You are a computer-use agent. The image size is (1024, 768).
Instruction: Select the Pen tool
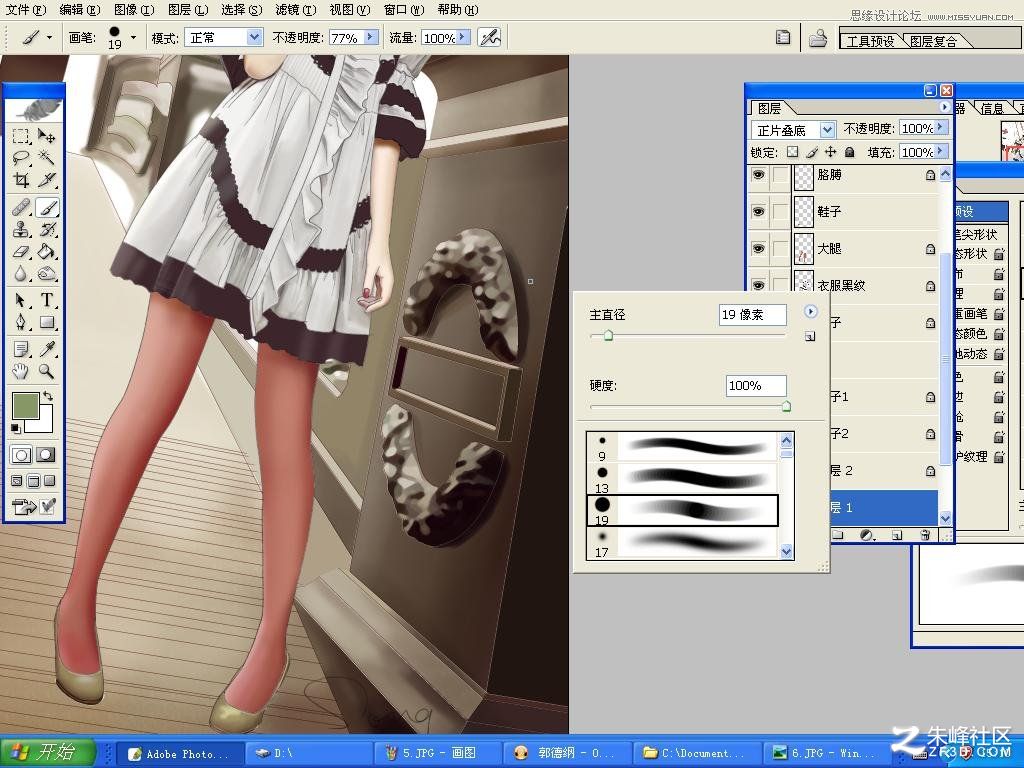21,321
